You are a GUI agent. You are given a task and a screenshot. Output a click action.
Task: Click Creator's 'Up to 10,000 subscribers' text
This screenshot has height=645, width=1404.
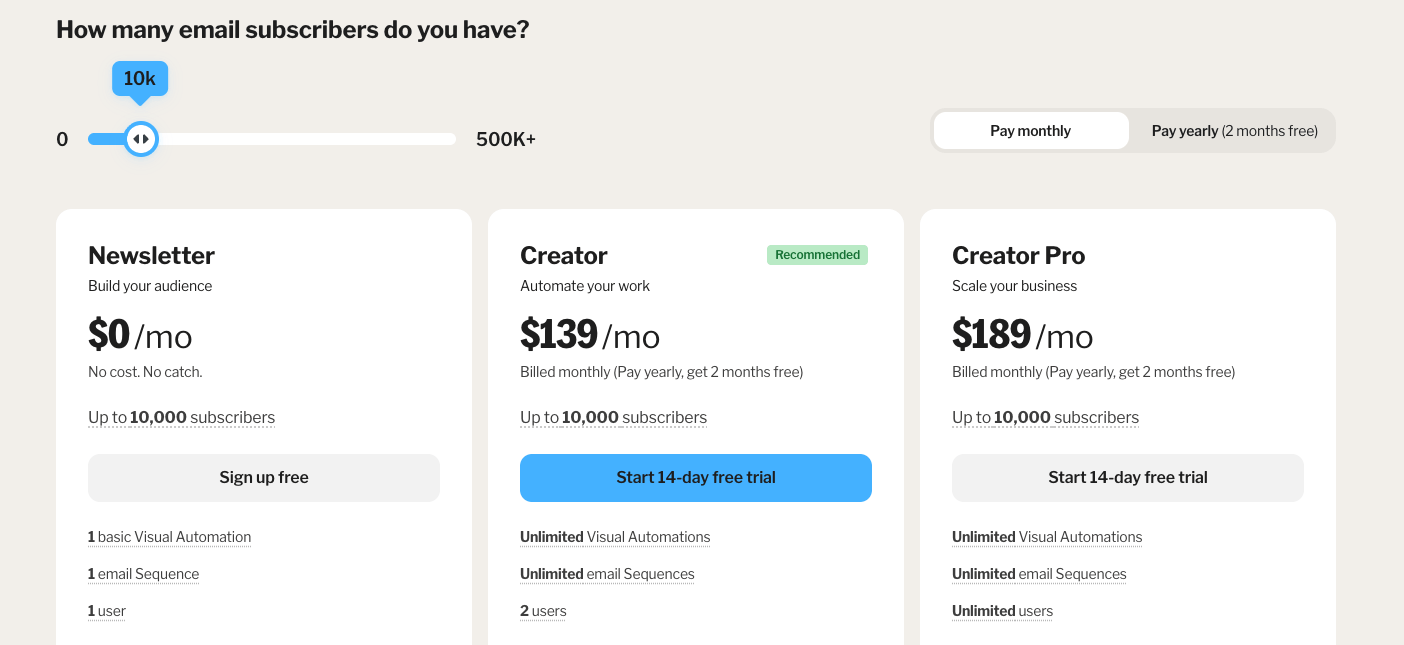pos(613,418)
